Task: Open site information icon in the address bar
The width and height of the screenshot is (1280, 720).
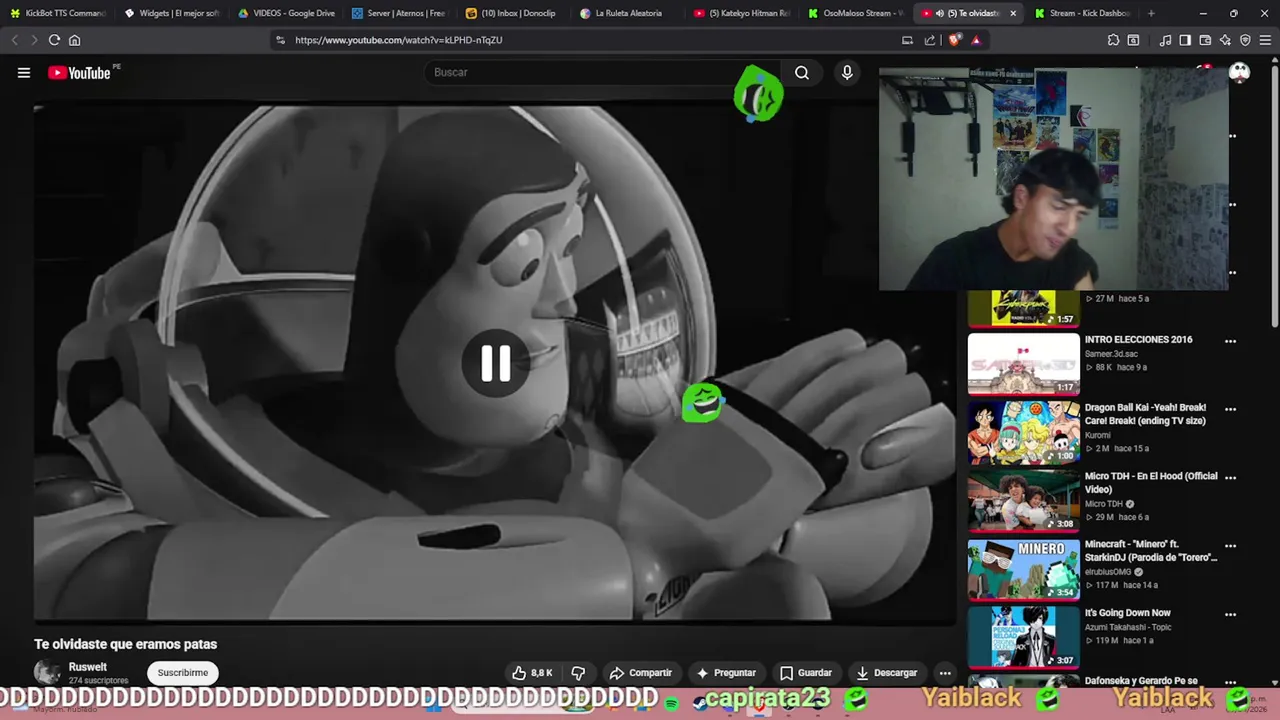Action: pyautogui.click(x=280, y=40)
